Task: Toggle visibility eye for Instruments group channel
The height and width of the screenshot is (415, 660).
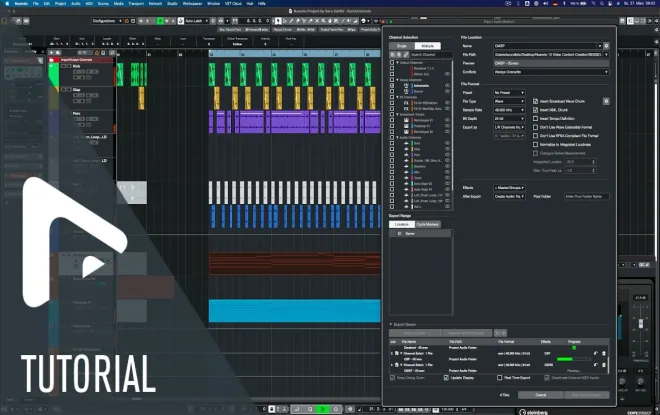Action: click(x=447, y=85)
